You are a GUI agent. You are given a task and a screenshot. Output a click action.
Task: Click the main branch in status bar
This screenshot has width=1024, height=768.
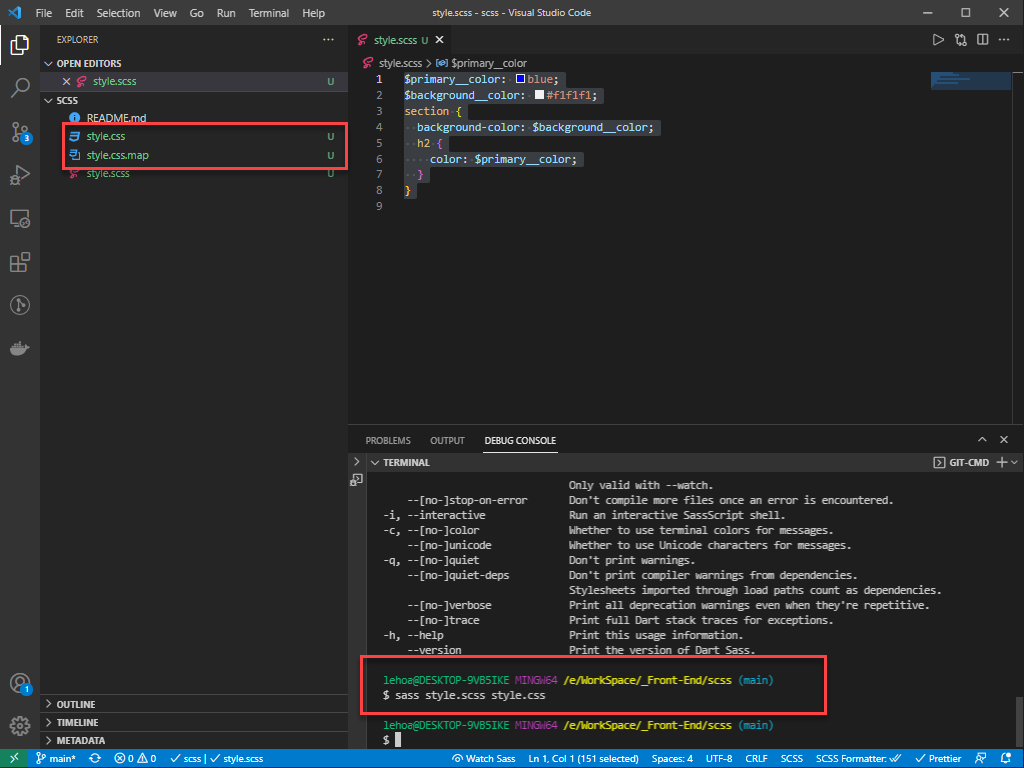tap(55, 759)
